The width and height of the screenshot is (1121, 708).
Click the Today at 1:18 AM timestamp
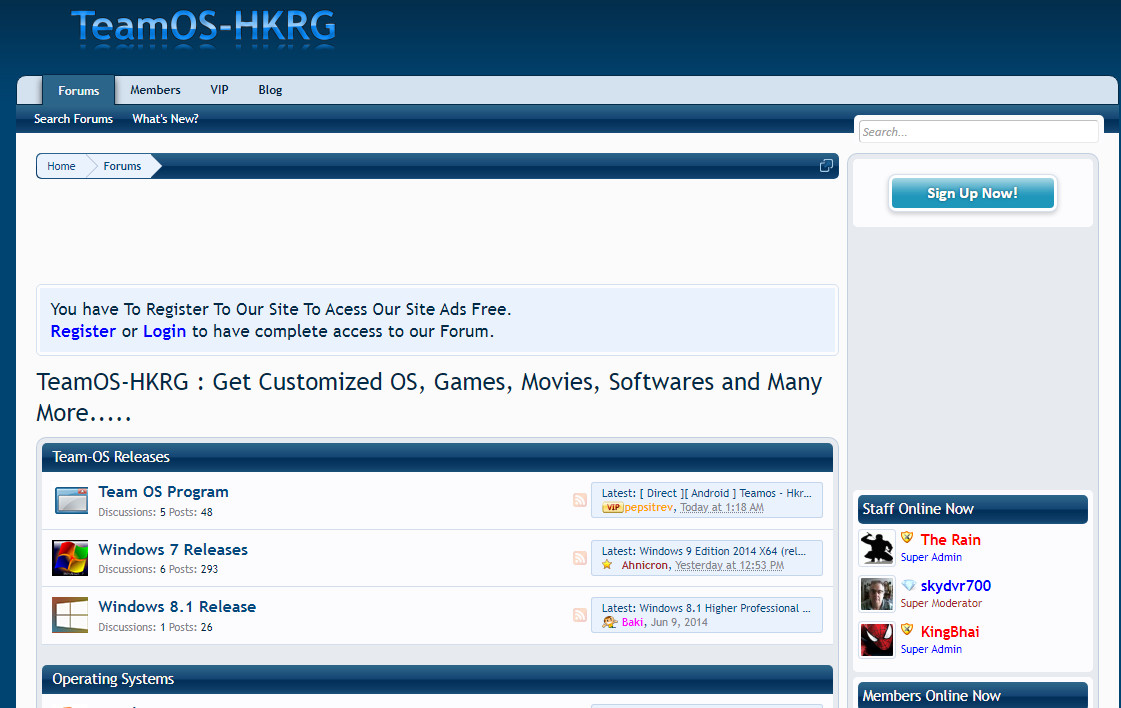pos(721,508)
